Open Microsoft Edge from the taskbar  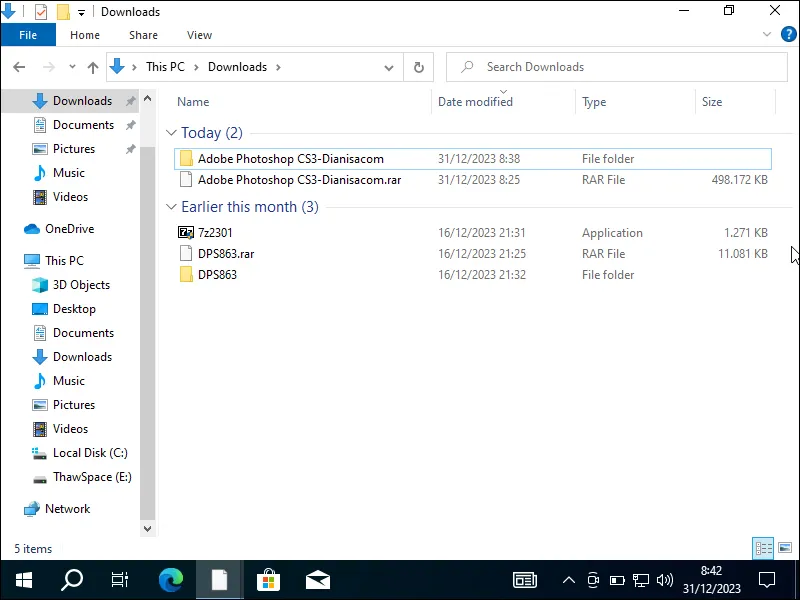pos(171,579)
